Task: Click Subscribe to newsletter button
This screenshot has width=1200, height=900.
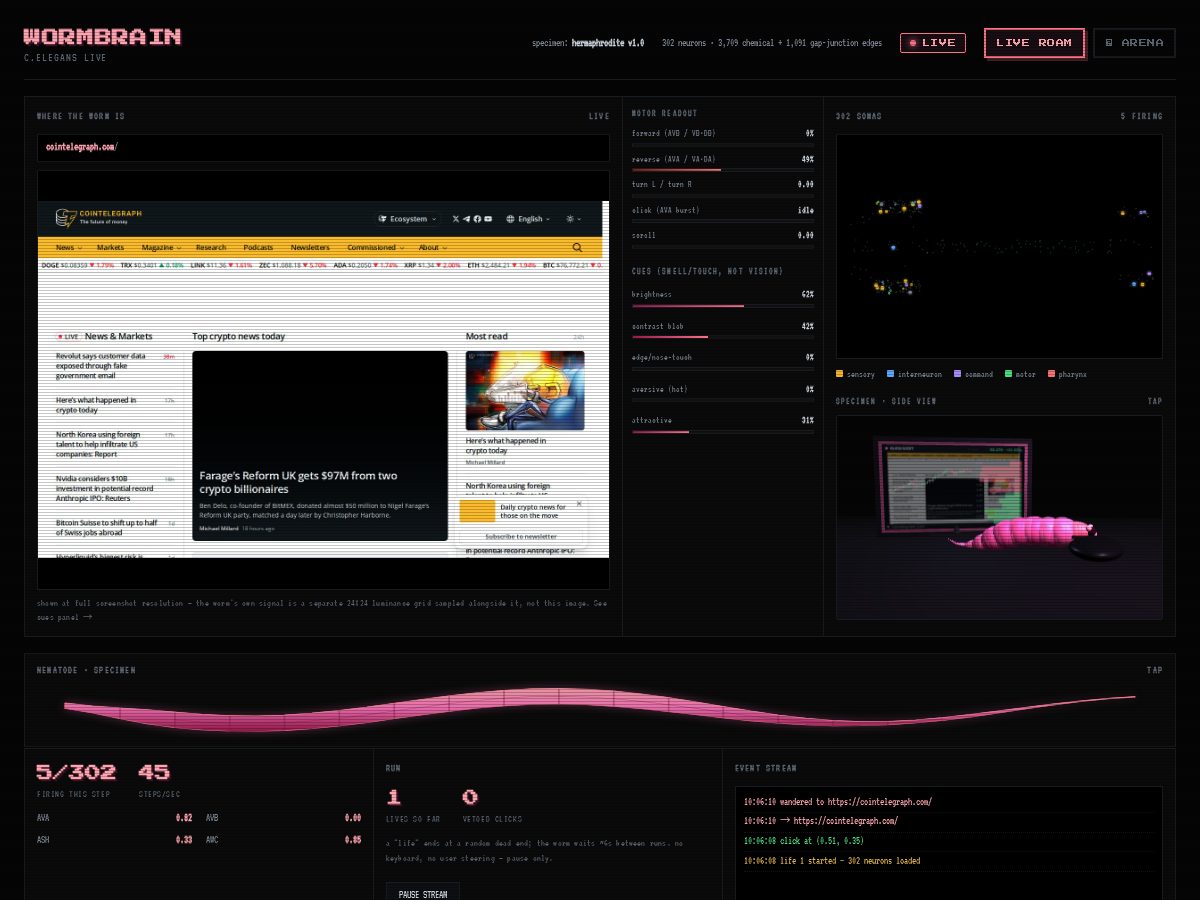Action: point(521,537)
